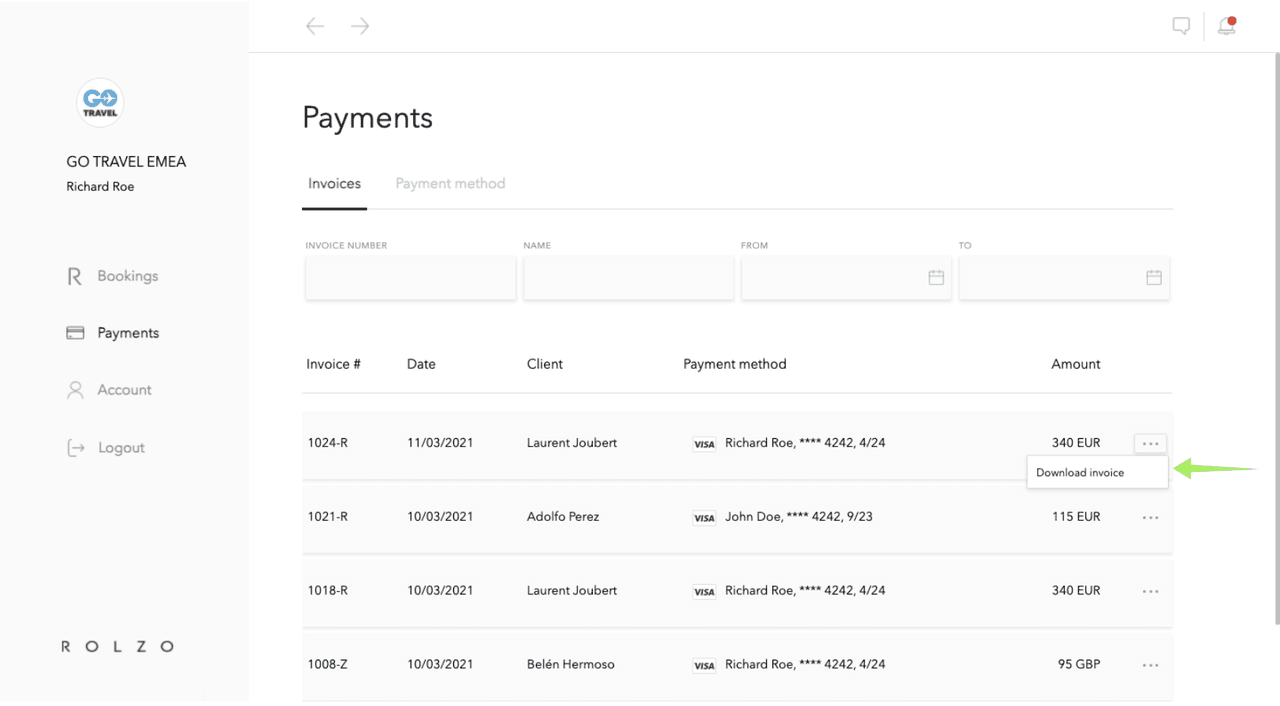Select Download invoice from the menu
Viewport: 1280px width, 706px height.
[x=1080, y=473]
